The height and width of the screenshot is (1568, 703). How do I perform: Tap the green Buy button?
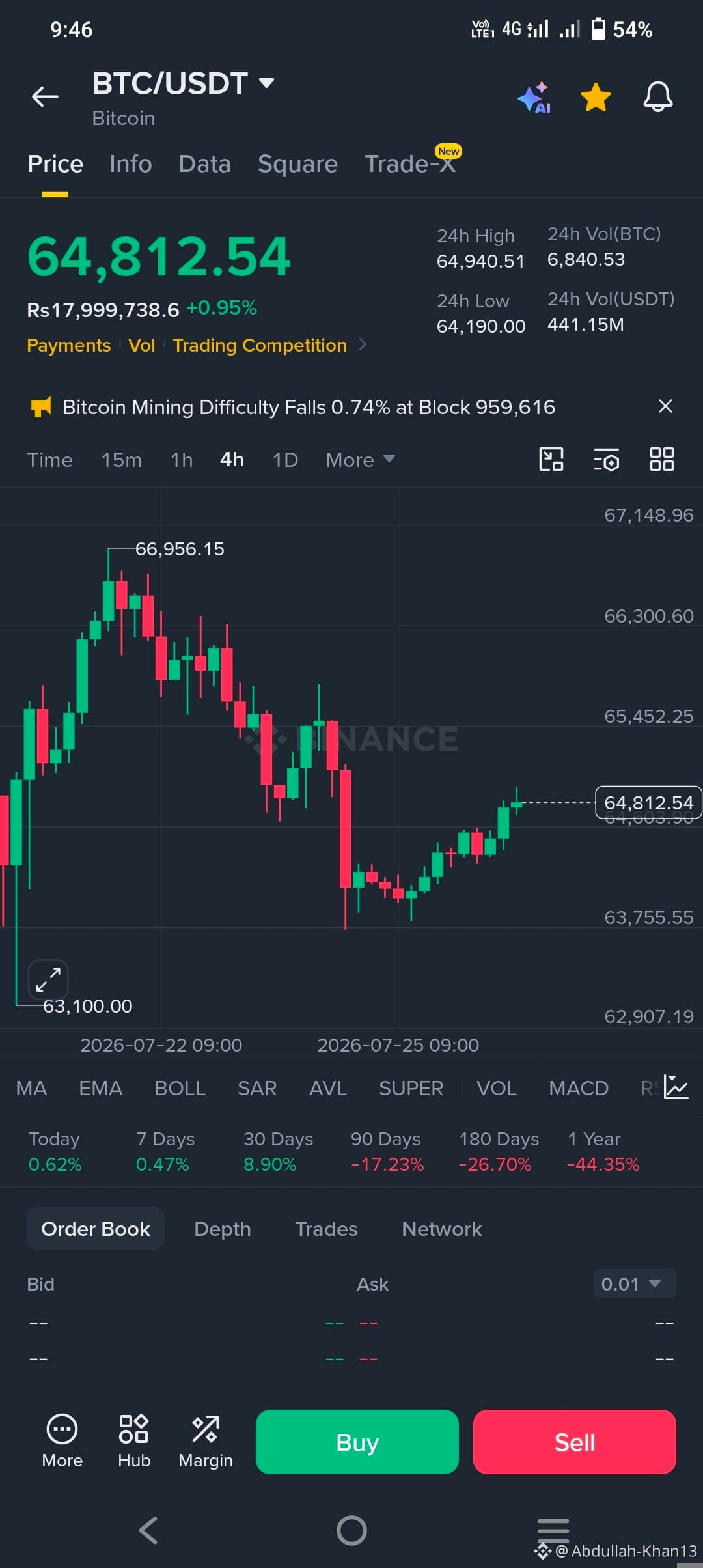[357, 1442]
